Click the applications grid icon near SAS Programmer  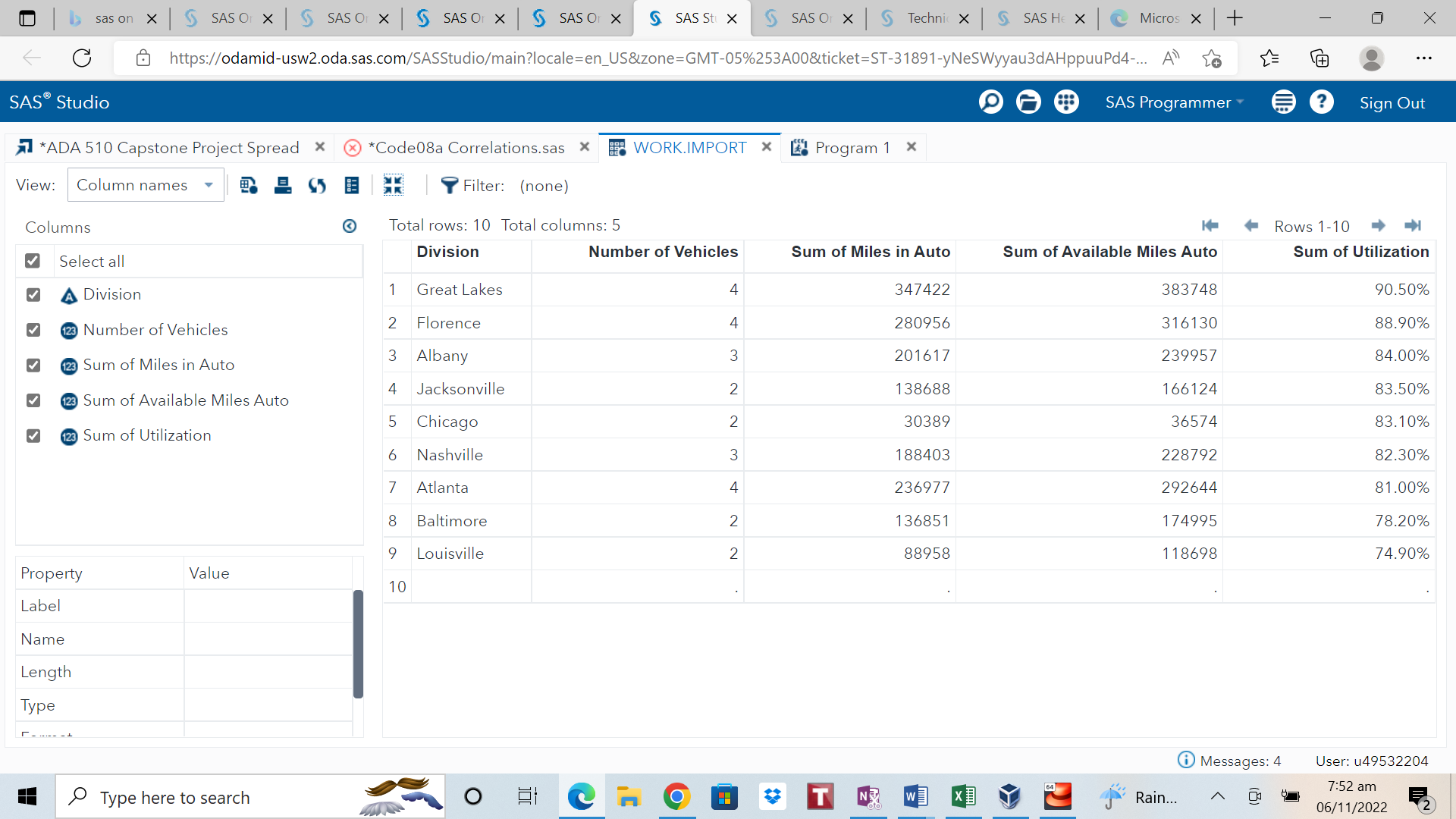tap(1066, 102)
